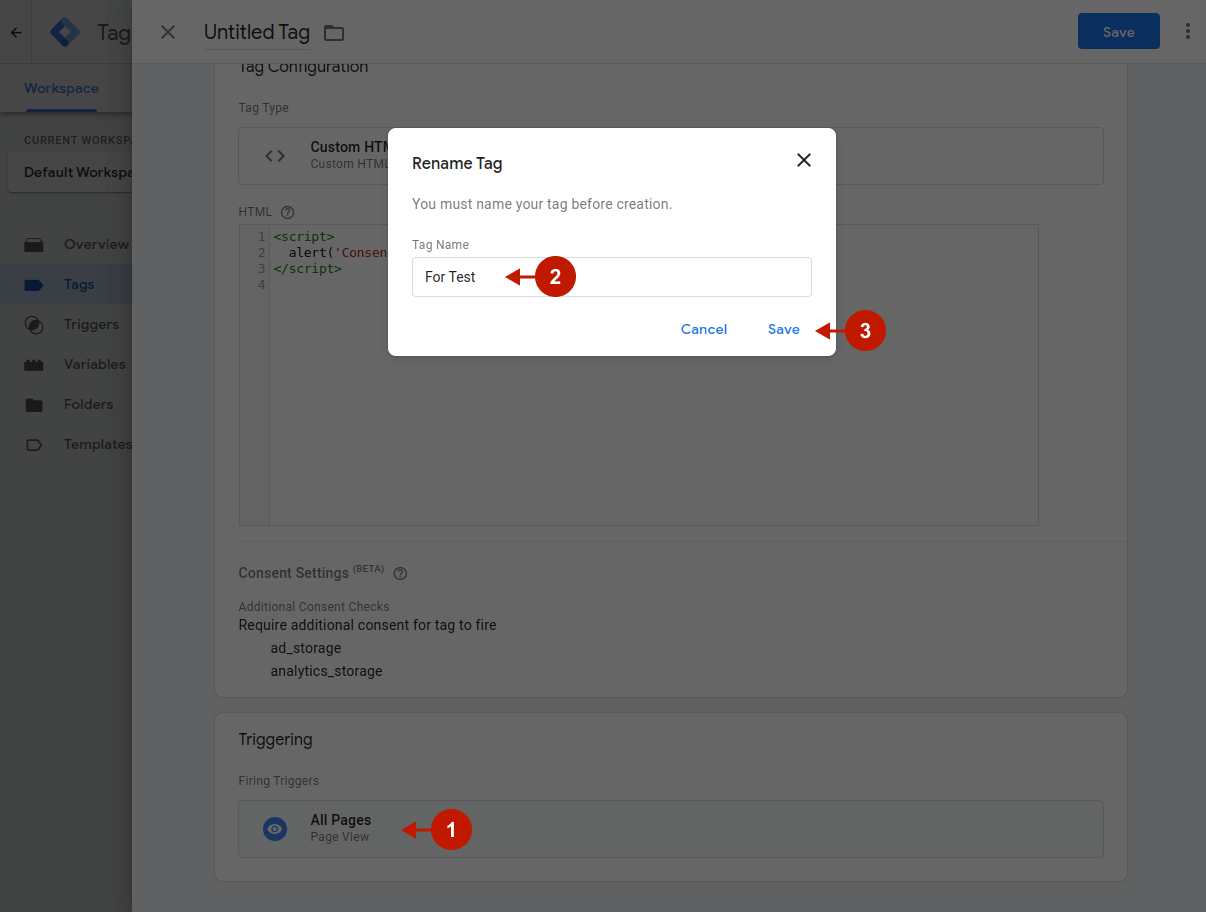Viewport: 1206px width, 912px height.
Task: Confirm rename with the dialog Save button
Action: click(784, 329)
